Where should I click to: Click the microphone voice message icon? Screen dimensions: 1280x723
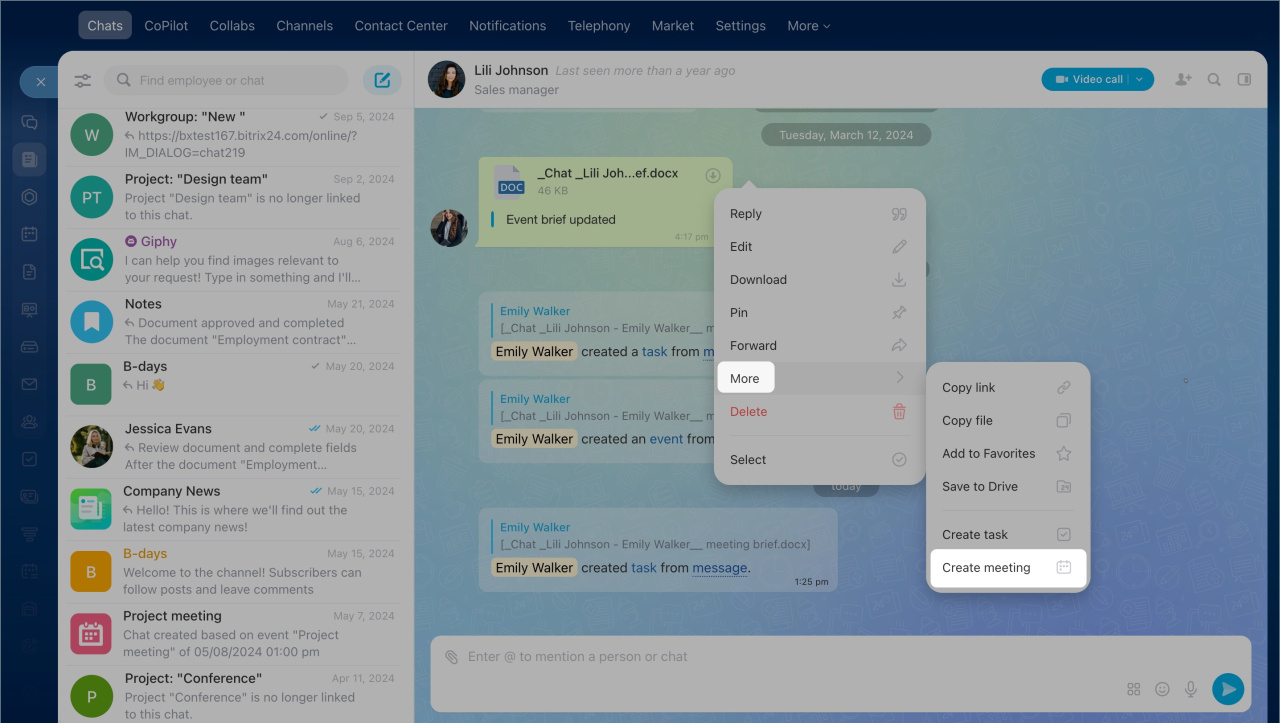pos(1190,689)
